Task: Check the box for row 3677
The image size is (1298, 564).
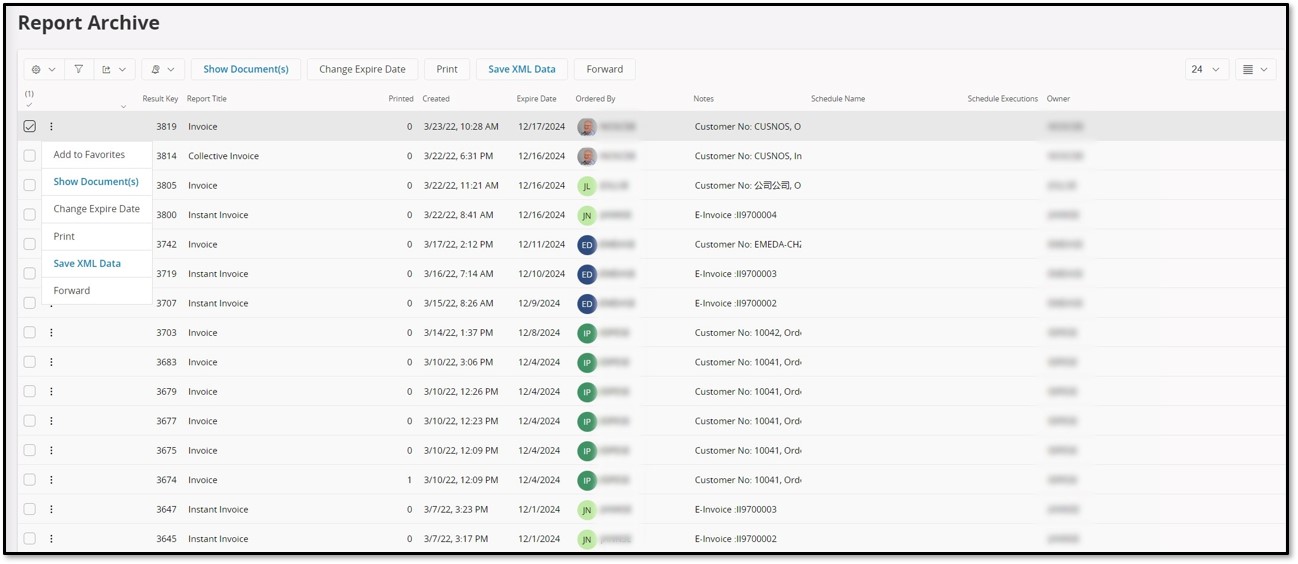Action: tap(30, 421)
